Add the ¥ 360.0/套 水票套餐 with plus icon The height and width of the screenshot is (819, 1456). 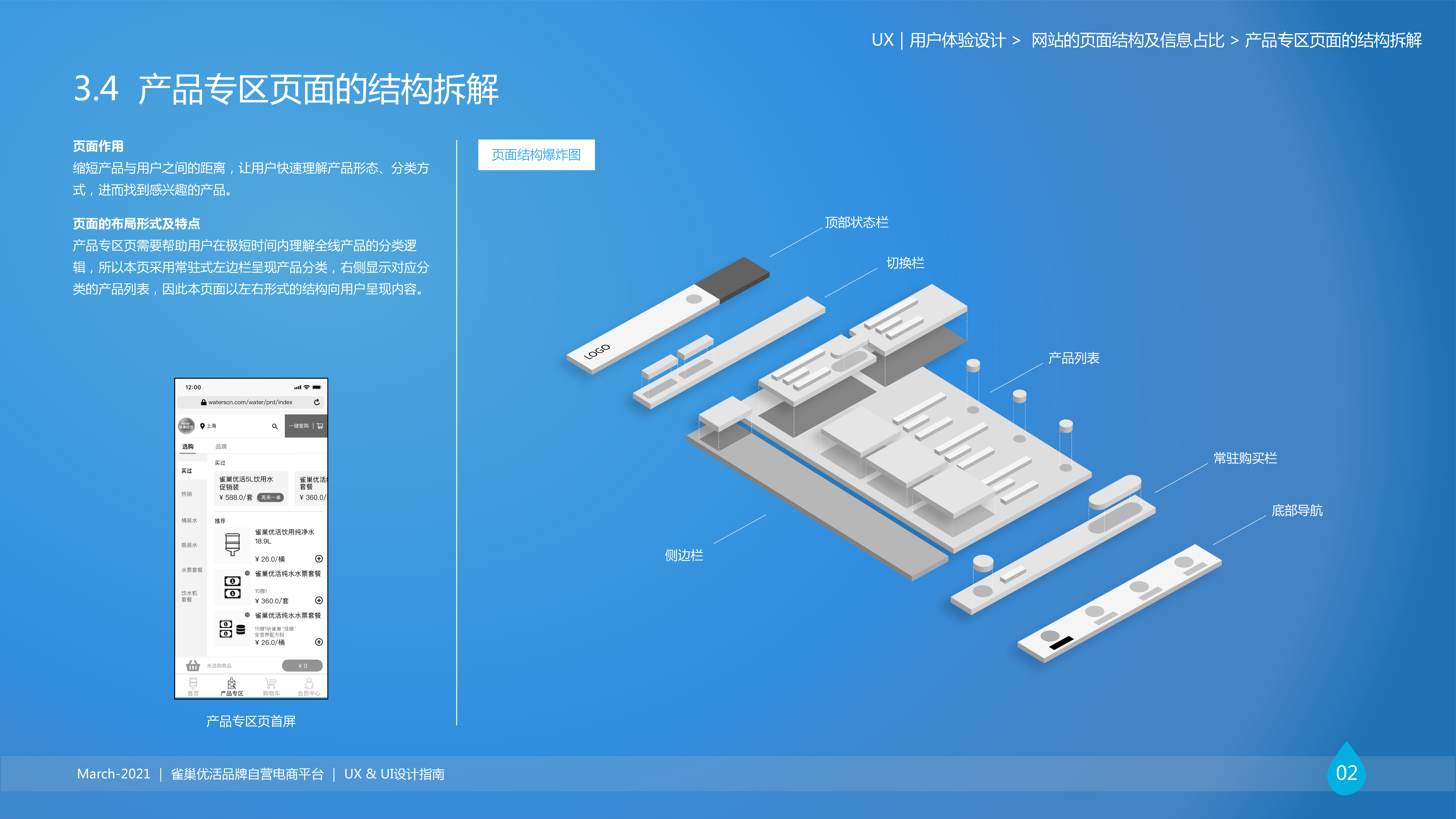pos(319,600)
